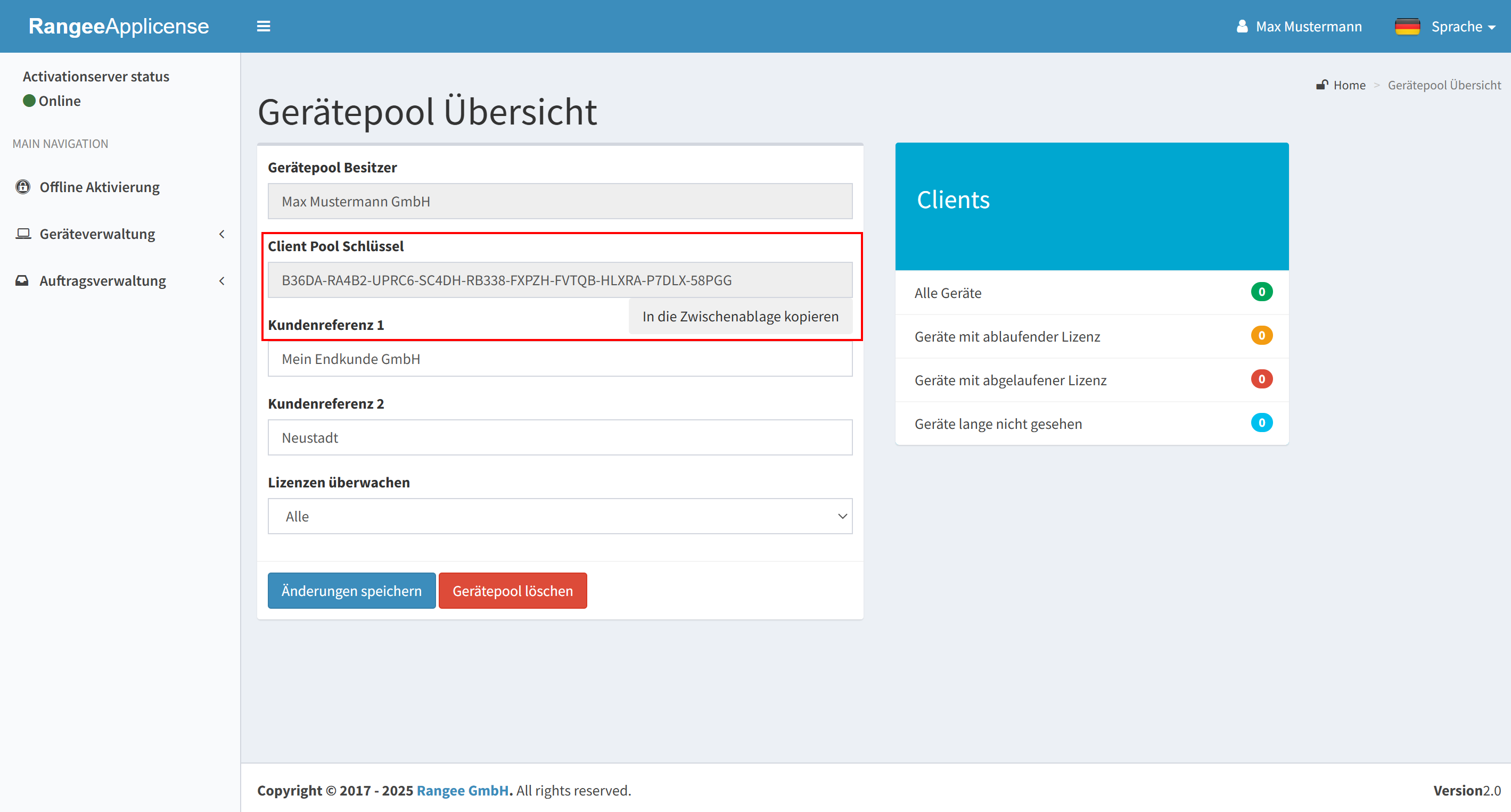Click the green Online status indicator
This screenshot has height=812, width=1511.
29,100
